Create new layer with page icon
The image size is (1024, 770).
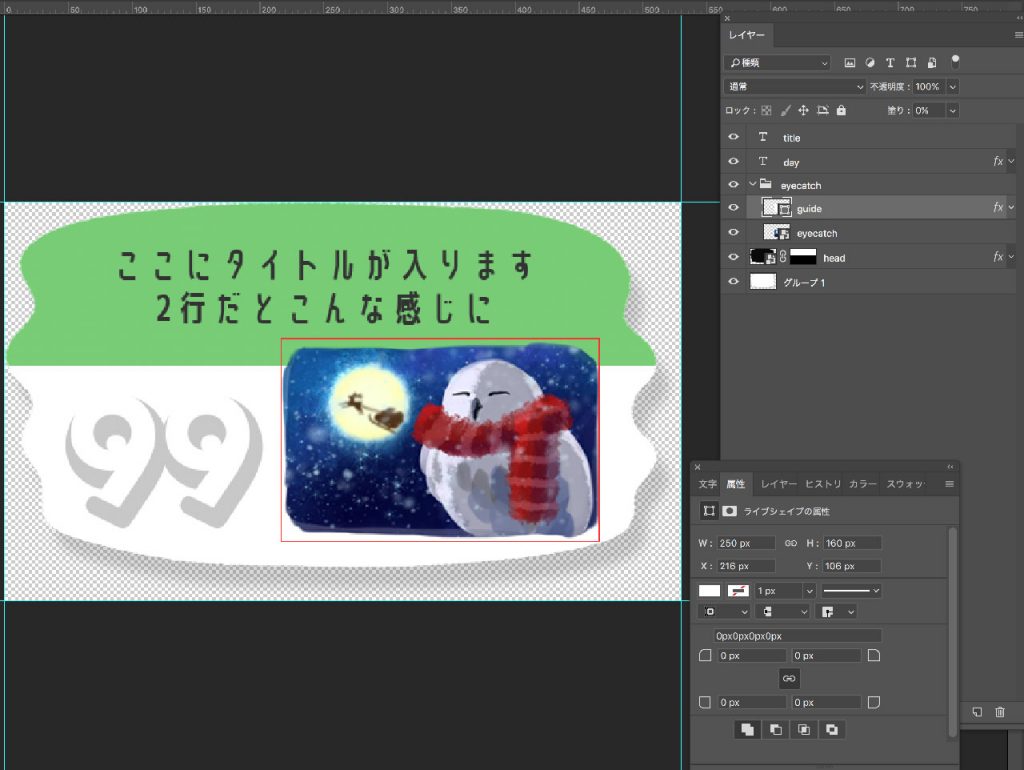point(976,712)
